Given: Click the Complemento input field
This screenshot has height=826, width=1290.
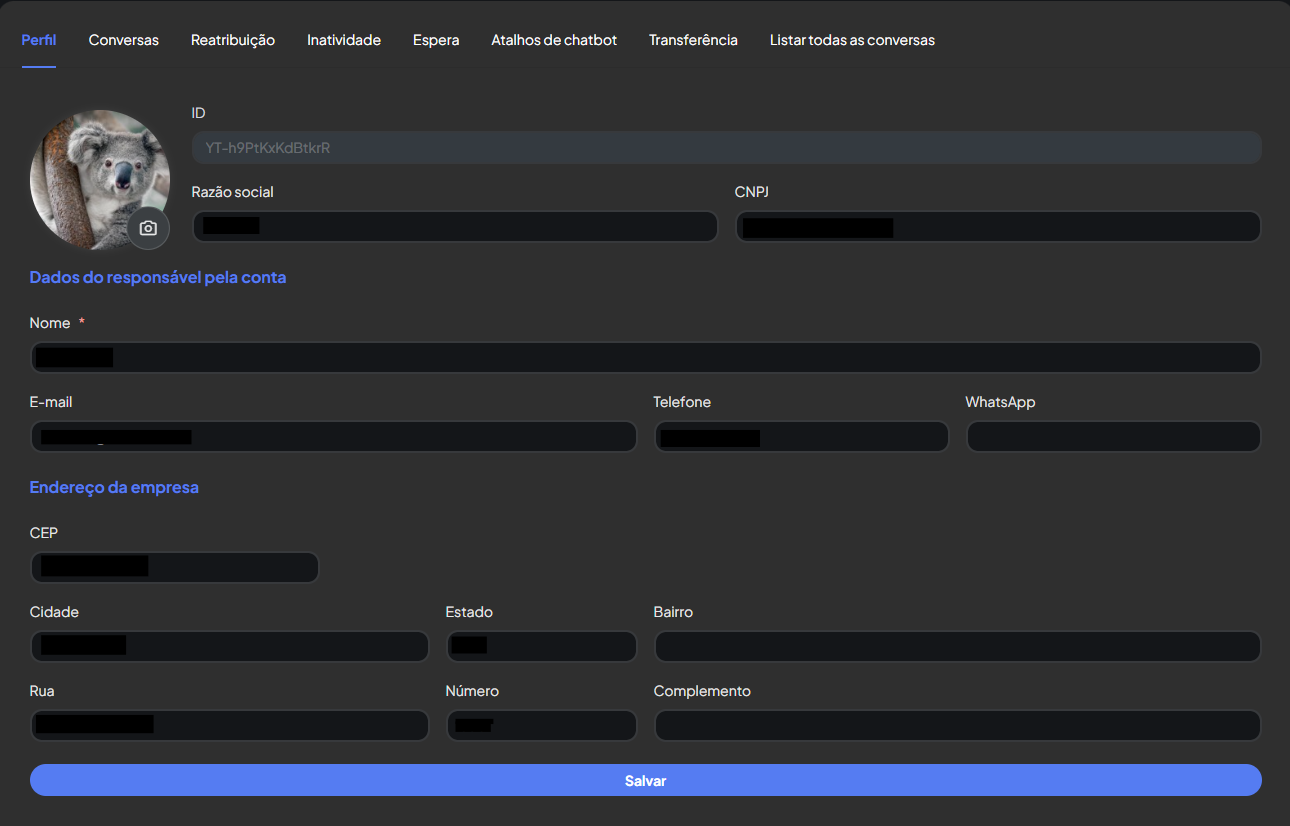Looking at the screenshot, I should click(x=957, y=725).
